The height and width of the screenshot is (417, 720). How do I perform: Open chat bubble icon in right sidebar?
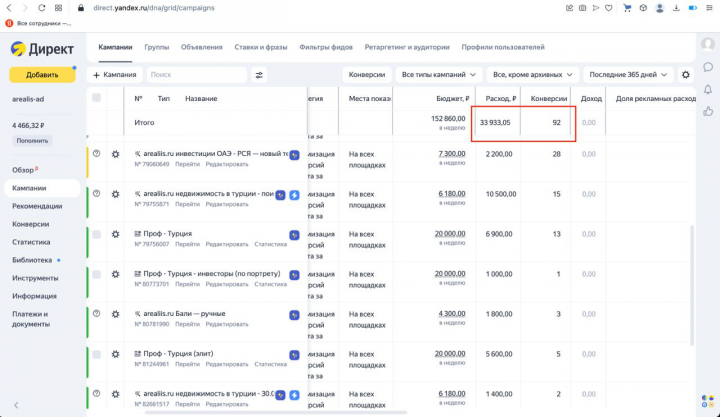708,67
